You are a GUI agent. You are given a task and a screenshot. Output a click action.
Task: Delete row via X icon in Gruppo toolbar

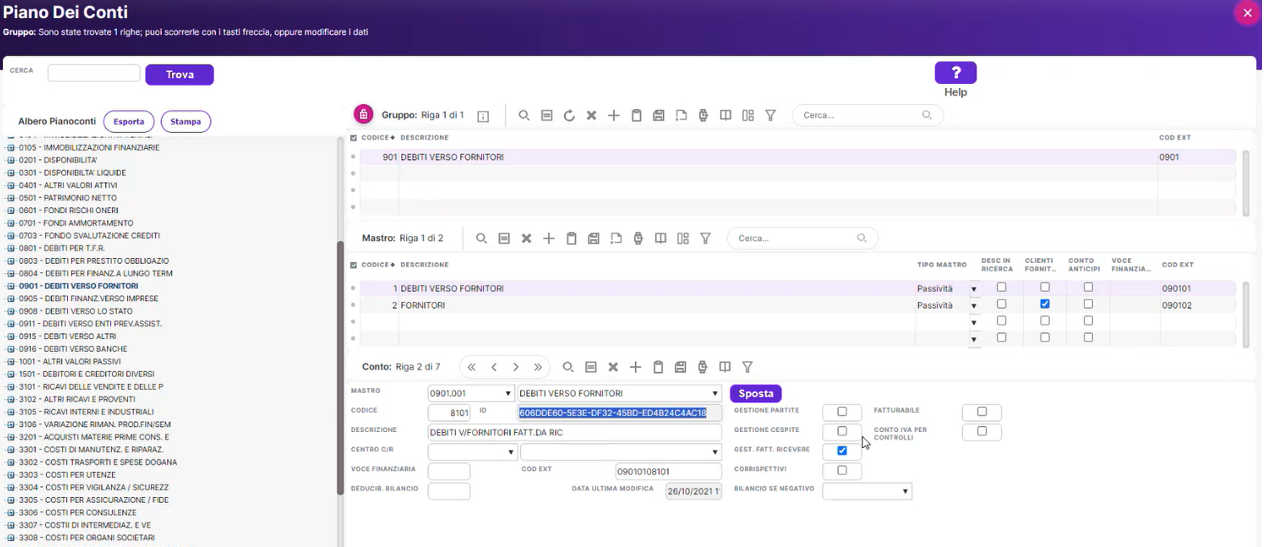(591, 116)
